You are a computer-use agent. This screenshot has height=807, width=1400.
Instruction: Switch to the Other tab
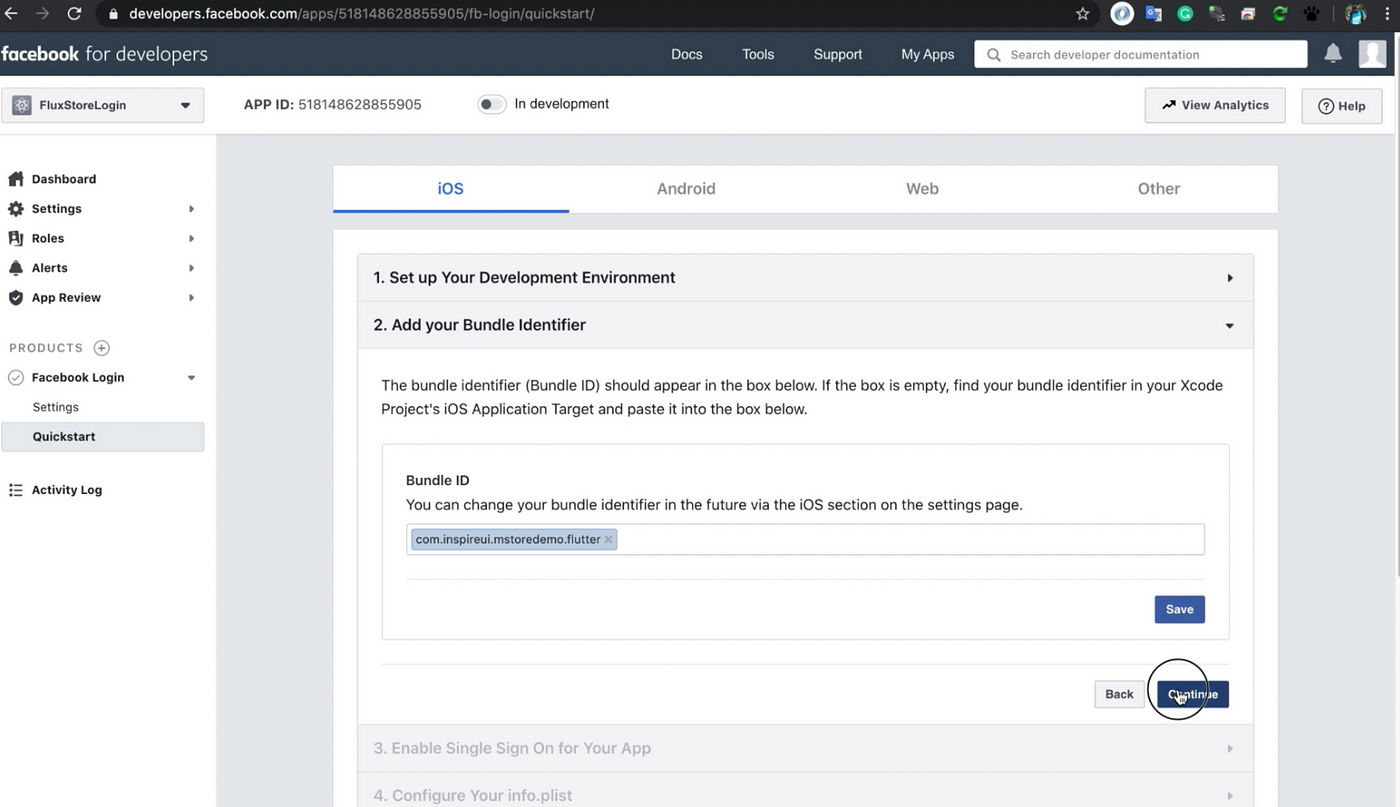tap(1159, 189)
